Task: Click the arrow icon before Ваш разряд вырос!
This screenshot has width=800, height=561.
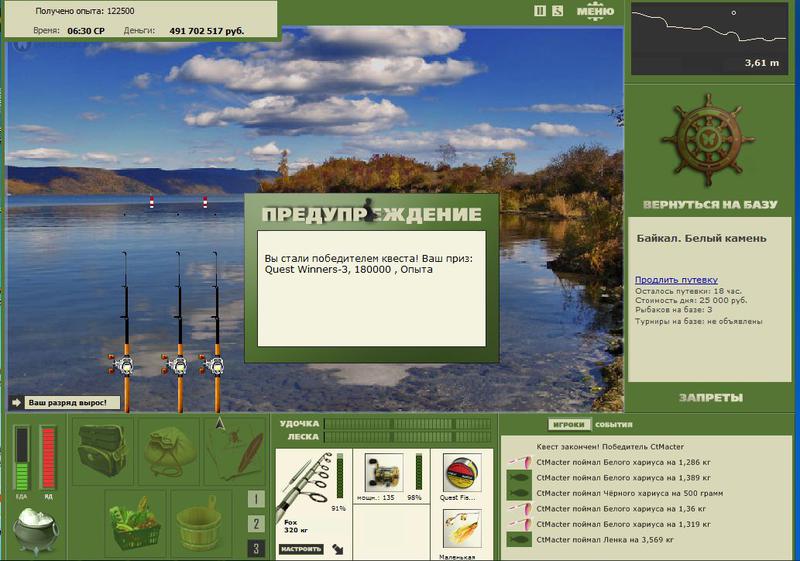Action: [x=16, y=403]
